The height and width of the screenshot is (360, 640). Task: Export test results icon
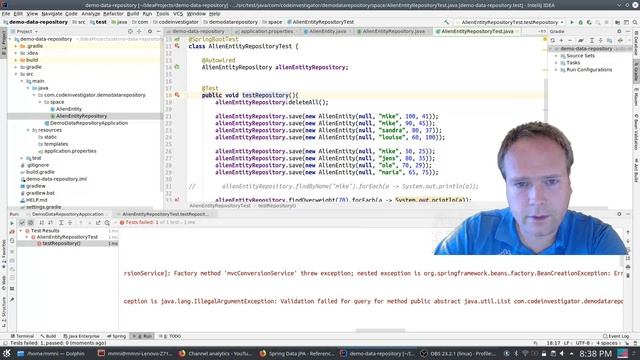(x=98, y=223)
